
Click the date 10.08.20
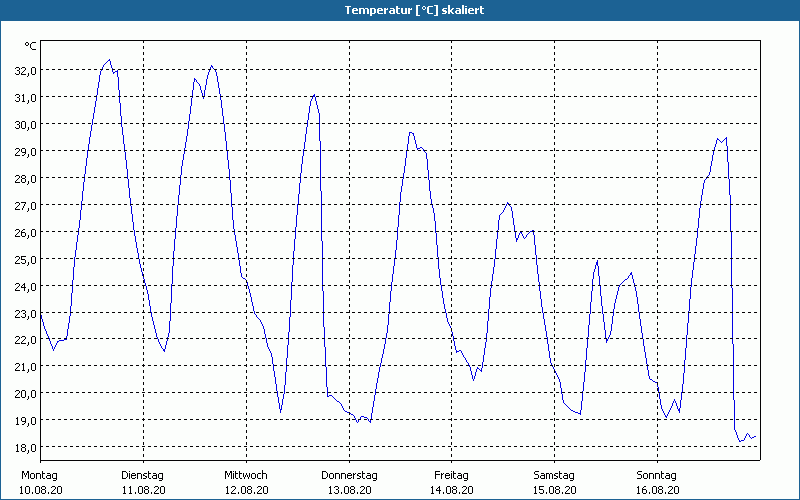(41, 490)
